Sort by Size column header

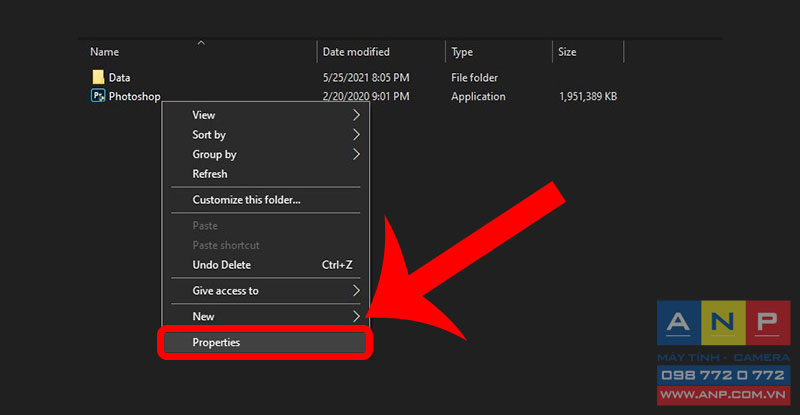[x=567, y=52]
